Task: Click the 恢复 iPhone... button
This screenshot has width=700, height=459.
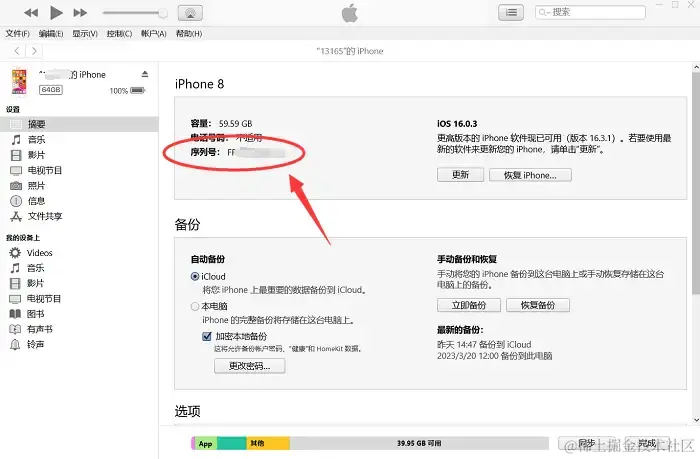Action: [x=530, y=175]
